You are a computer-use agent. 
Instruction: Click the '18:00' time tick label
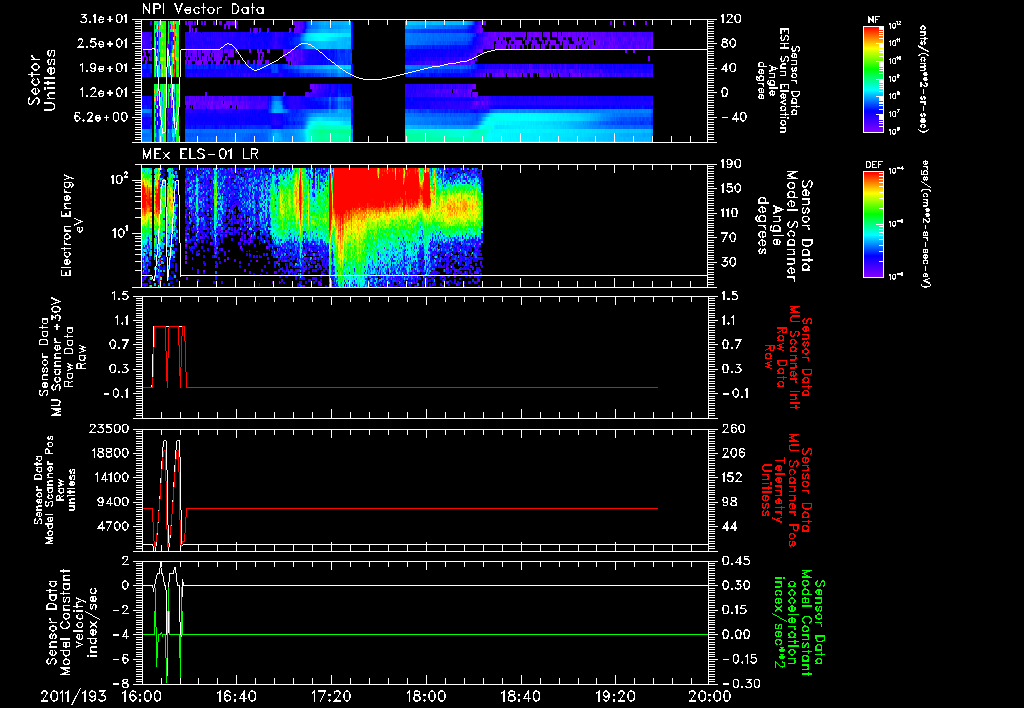426,696
